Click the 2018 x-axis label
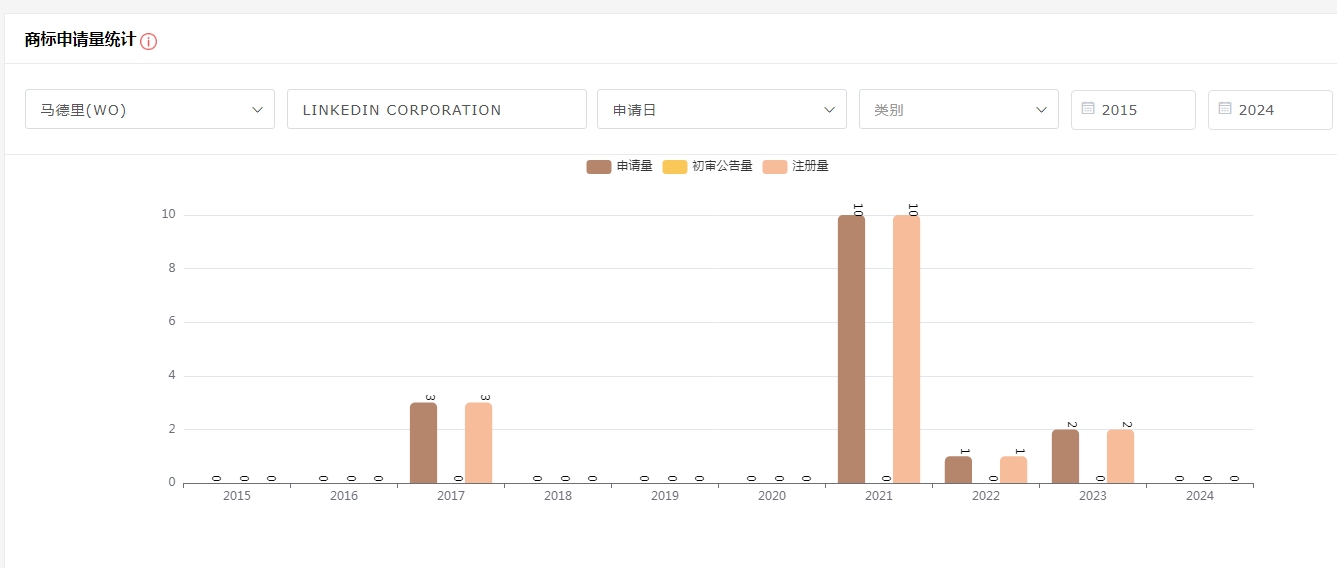 (558, 496)
